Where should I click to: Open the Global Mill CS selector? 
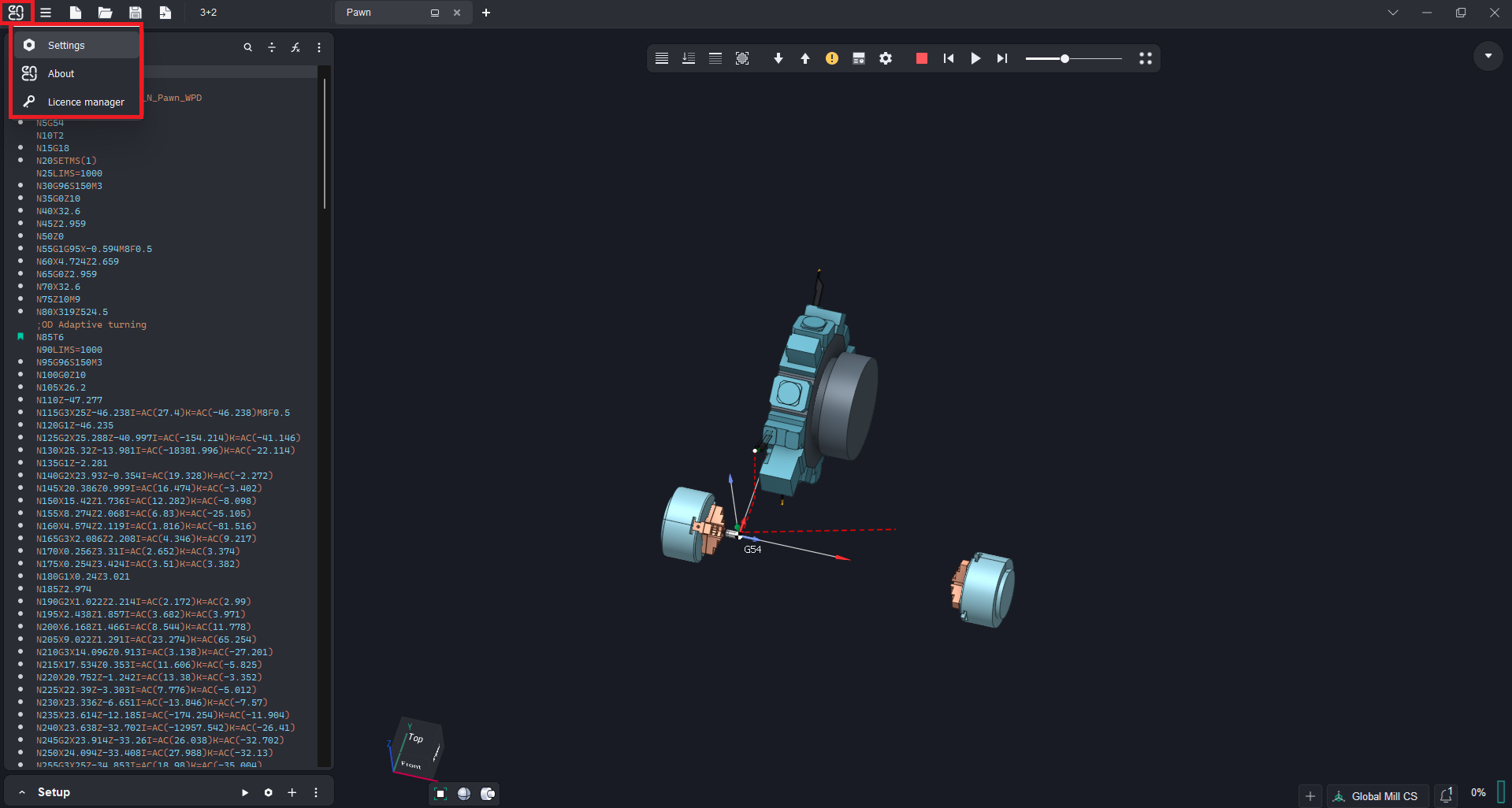(1376, 796)
